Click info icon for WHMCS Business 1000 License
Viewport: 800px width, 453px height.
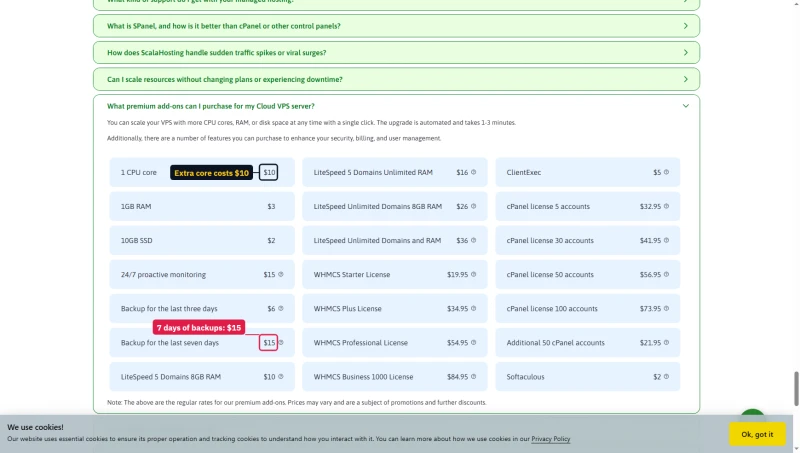[473, 376]
